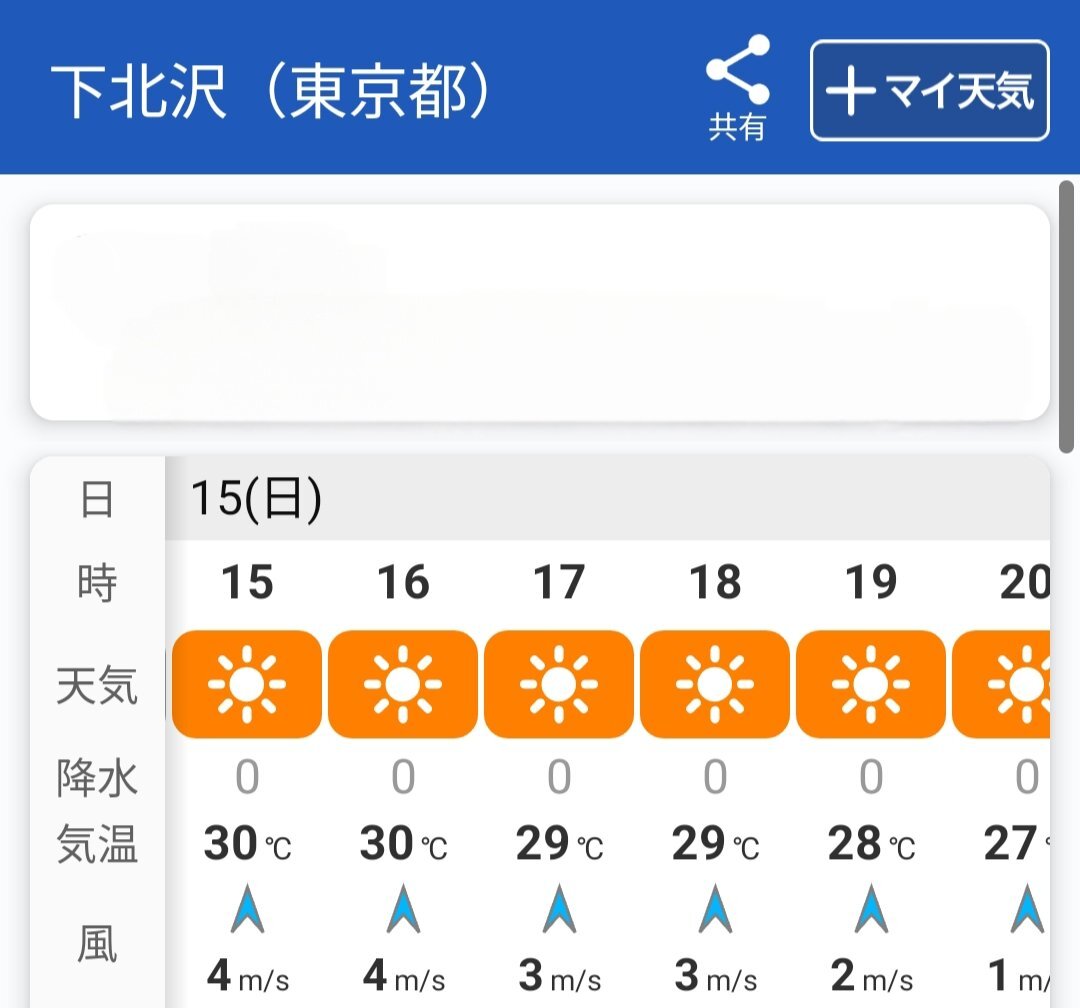Select the sunny icon for 15 o'clock
Screen dimensions: 1080x1008
[247, 684]
